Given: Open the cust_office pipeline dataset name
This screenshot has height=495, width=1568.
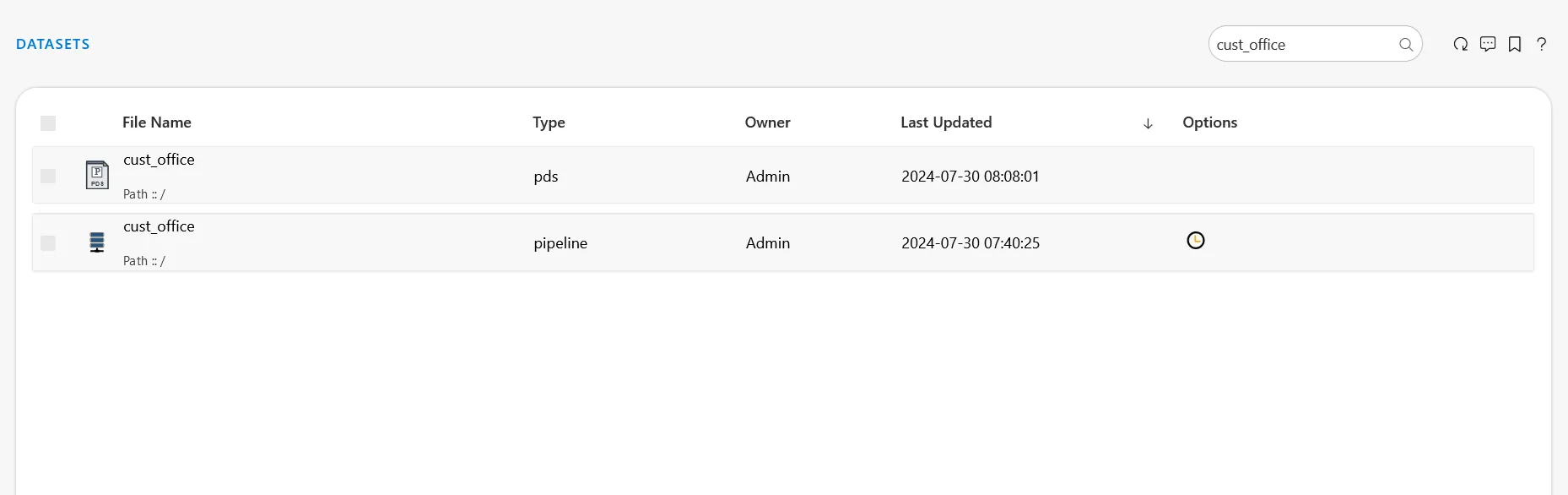Looking at the screenshot, I should point(159,226).
